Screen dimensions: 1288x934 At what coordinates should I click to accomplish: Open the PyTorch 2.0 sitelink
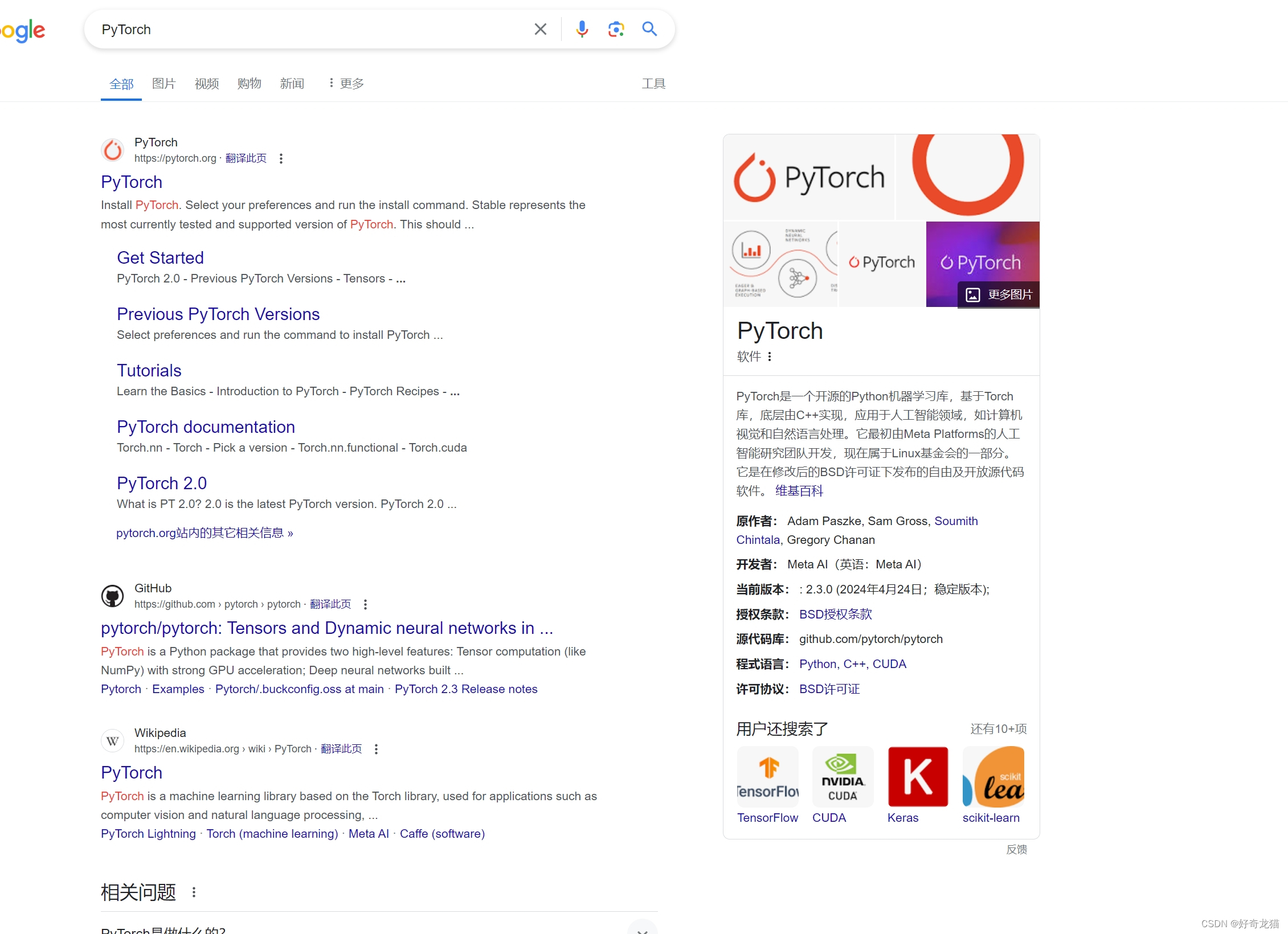[162, 484]
